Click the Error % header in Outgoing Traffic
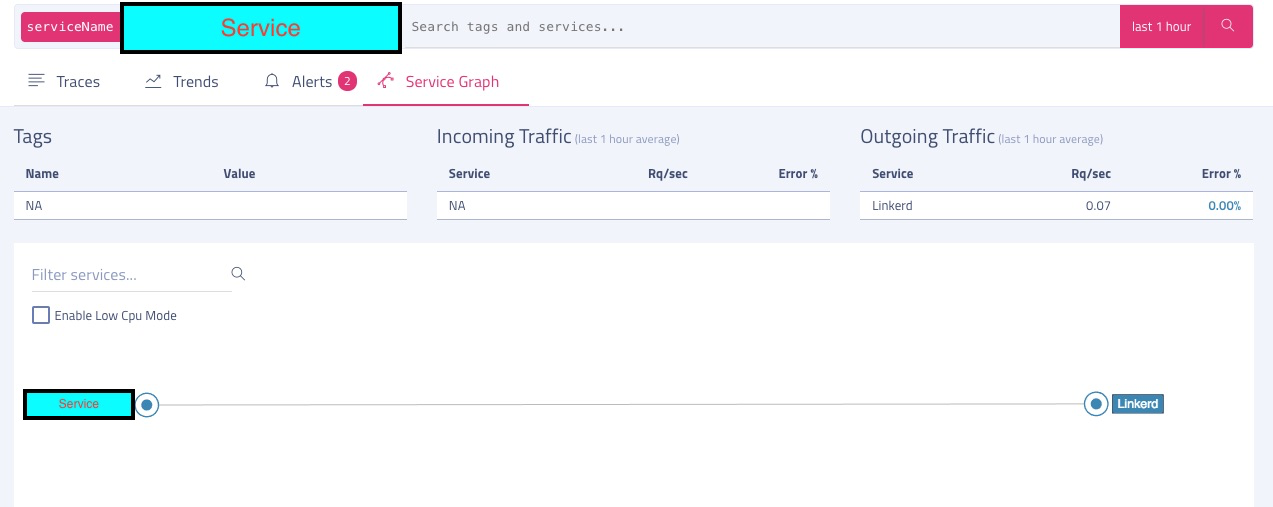1273x507 pixels. (x=1221, y=174)
